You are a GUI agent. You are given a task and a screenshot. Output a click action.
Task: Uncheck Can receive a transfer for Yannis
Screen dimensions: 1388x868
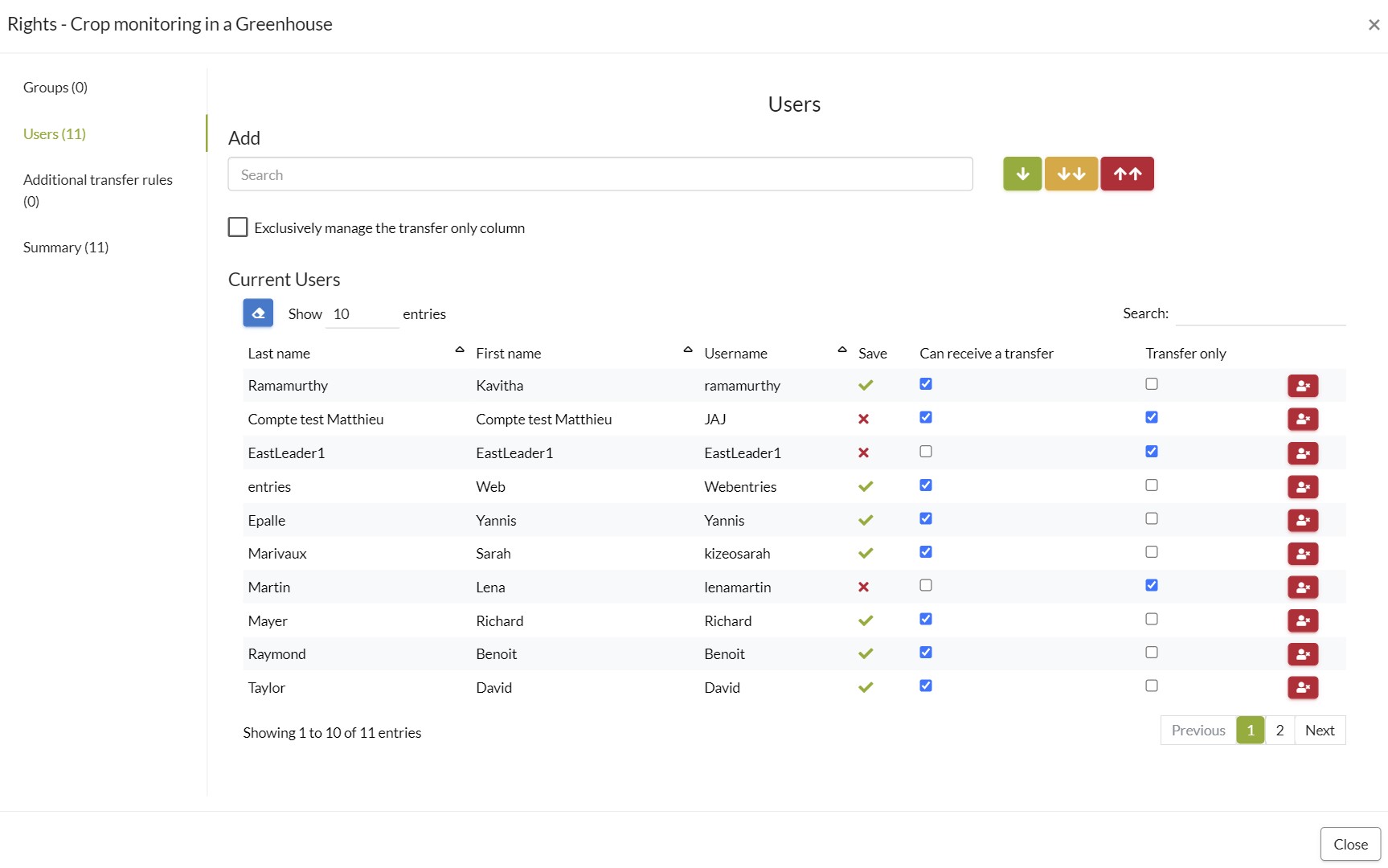[x=926, y=518]
